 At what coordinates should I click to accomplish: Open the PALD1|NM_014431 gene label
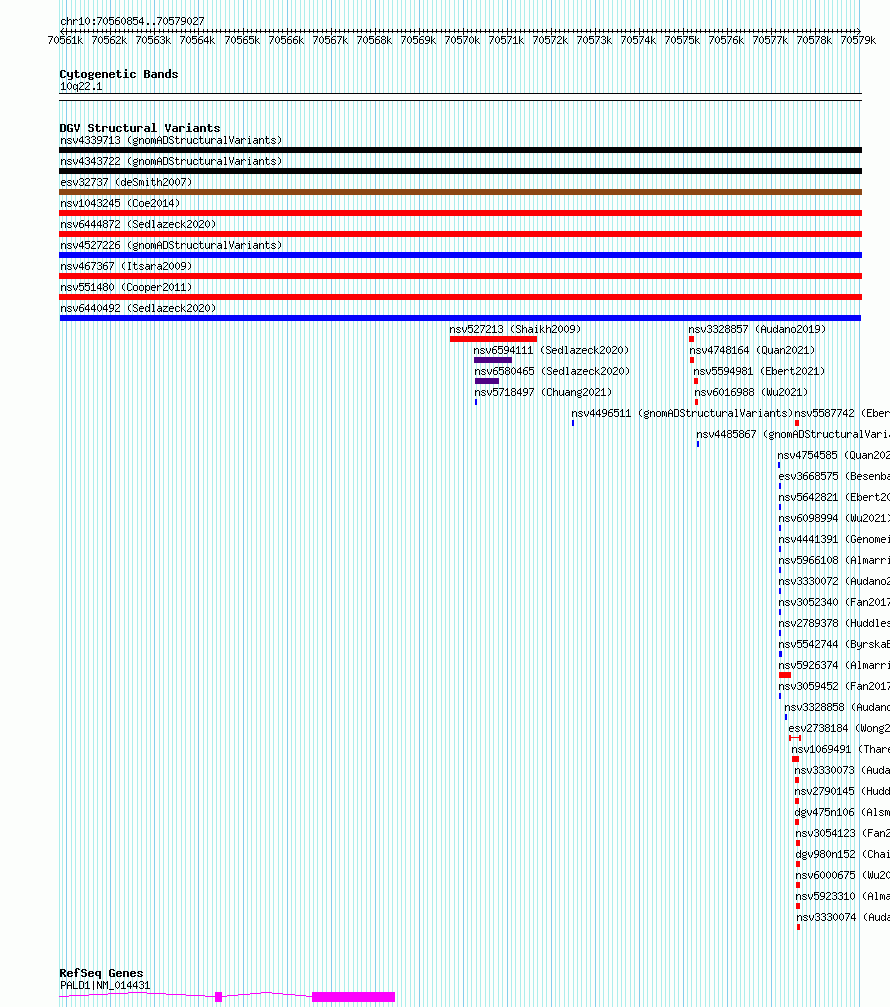click(105, 985)
